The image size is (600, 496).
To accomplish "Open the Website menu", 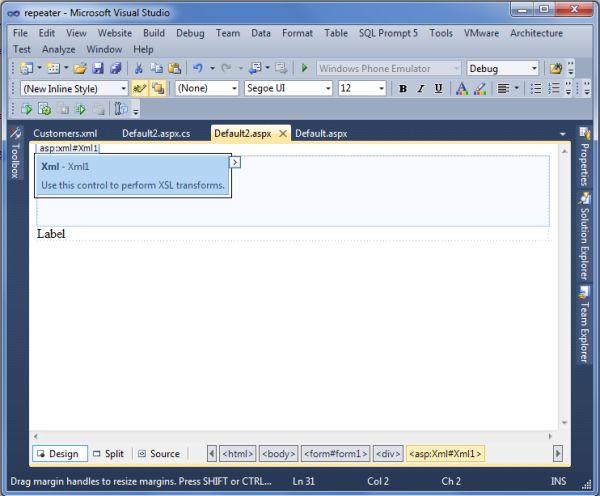I will point(115,33).
